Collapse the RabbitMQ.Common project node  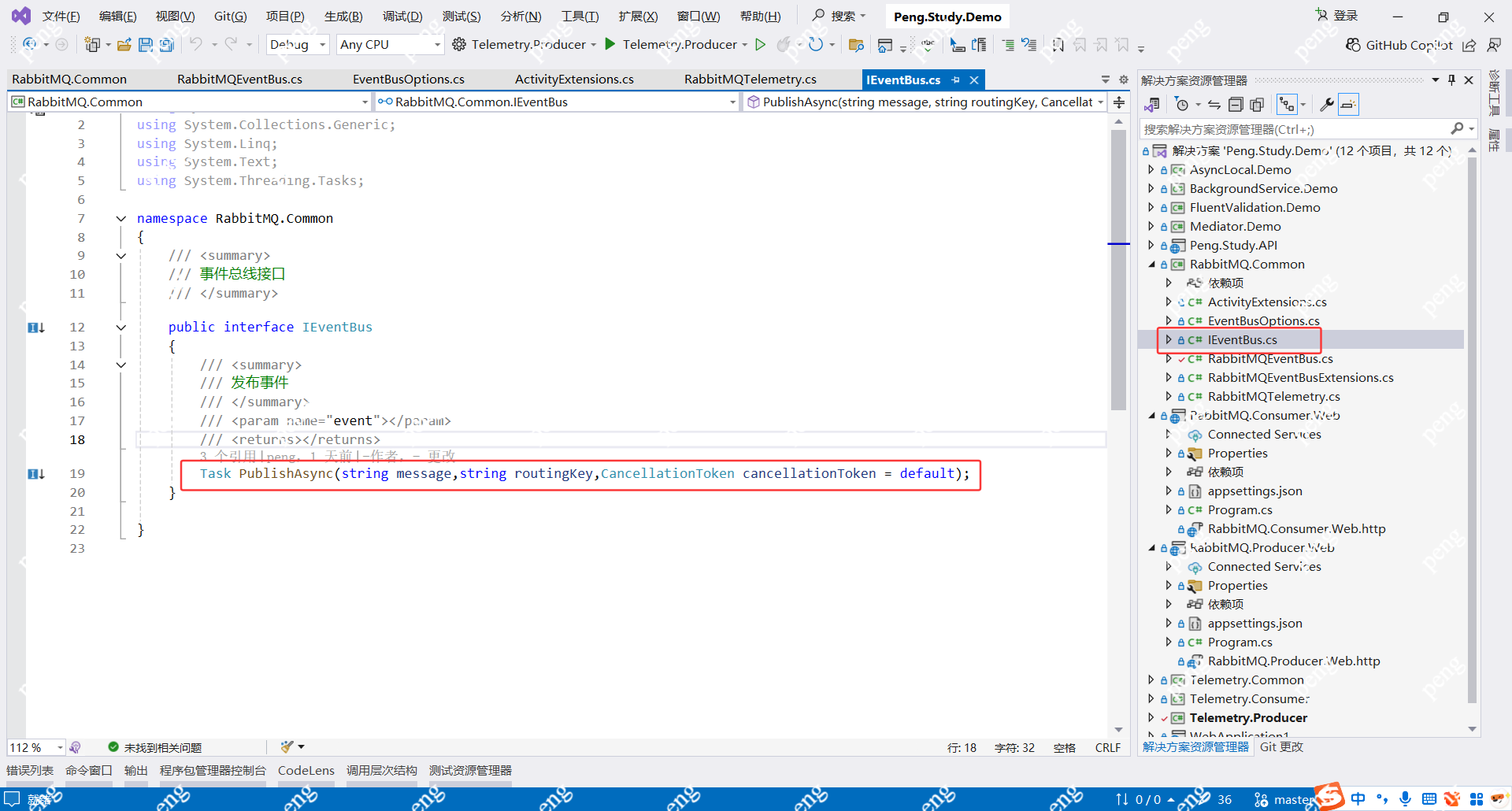pyautogui.click(x=1151, y=265)
